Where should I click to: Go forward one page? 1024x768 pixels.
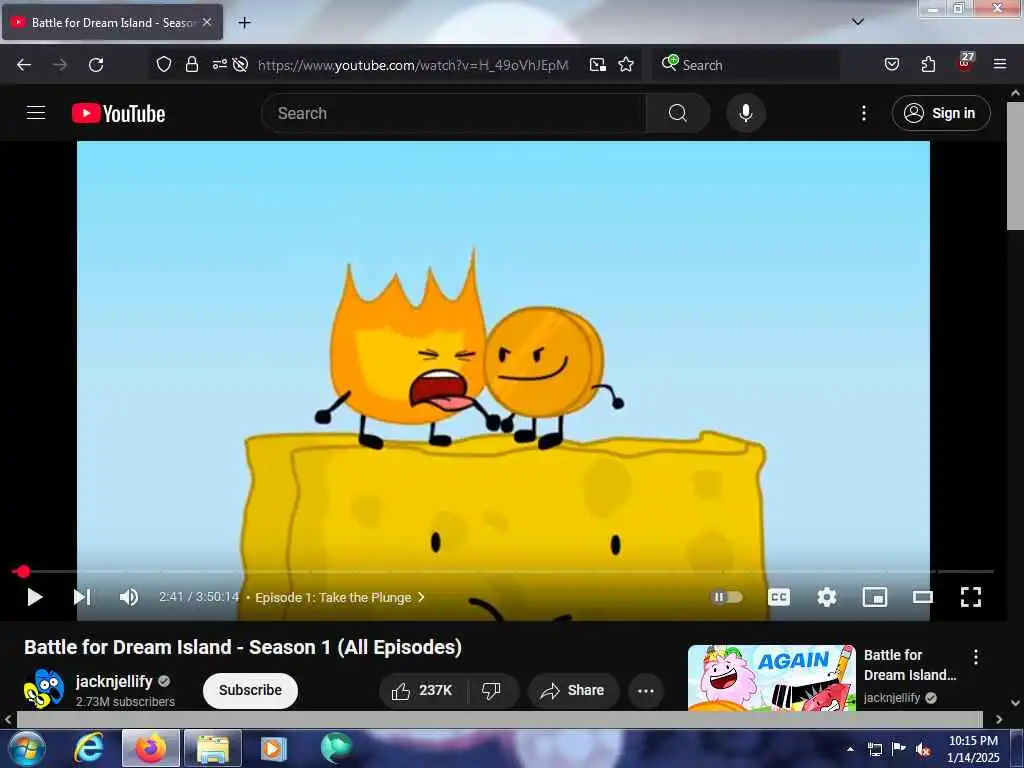60,65
